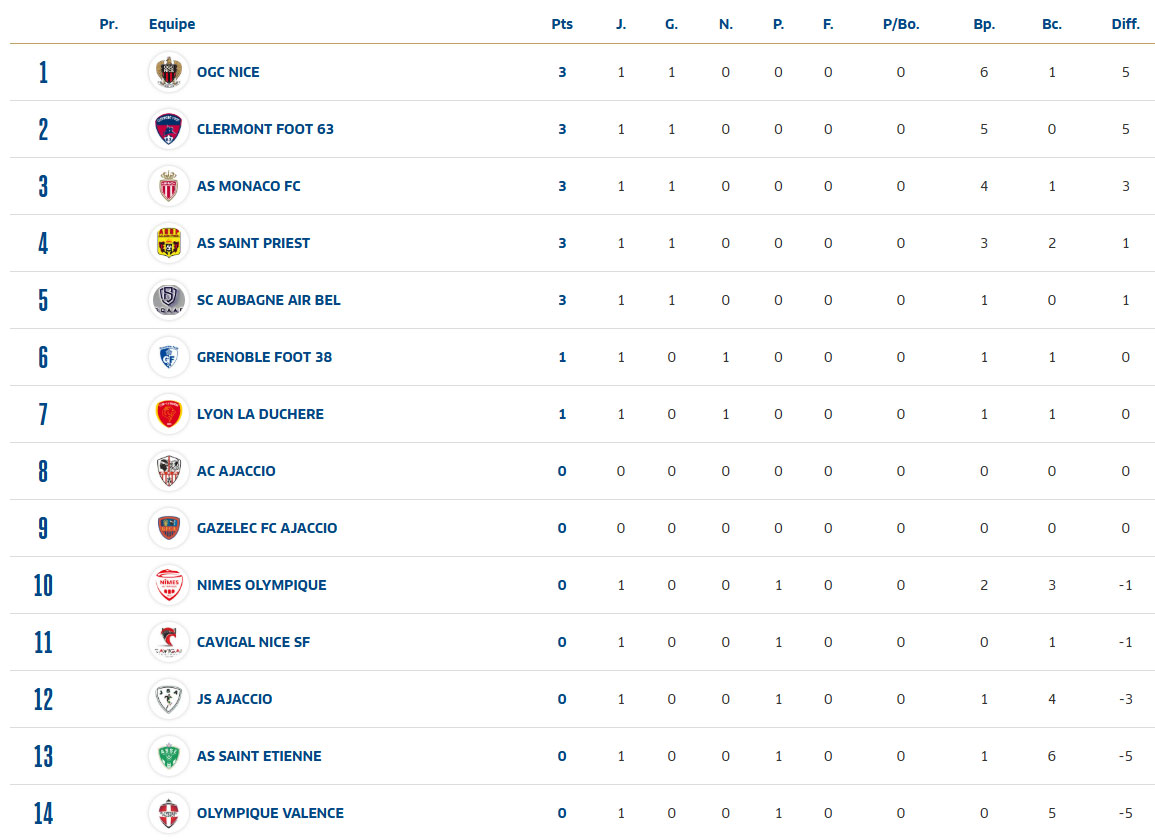
Task: Select the GRENOBLE FOOT 38 team name
Action: click(264, 357)
